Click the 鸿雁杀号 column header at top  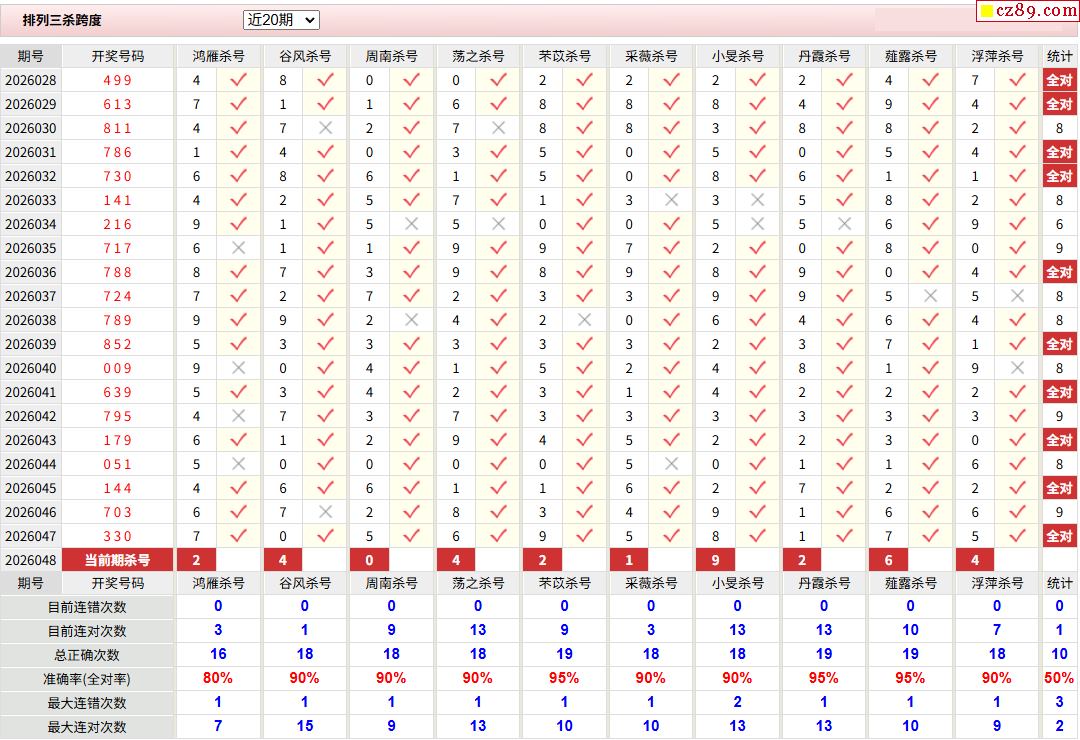(218, 56)
